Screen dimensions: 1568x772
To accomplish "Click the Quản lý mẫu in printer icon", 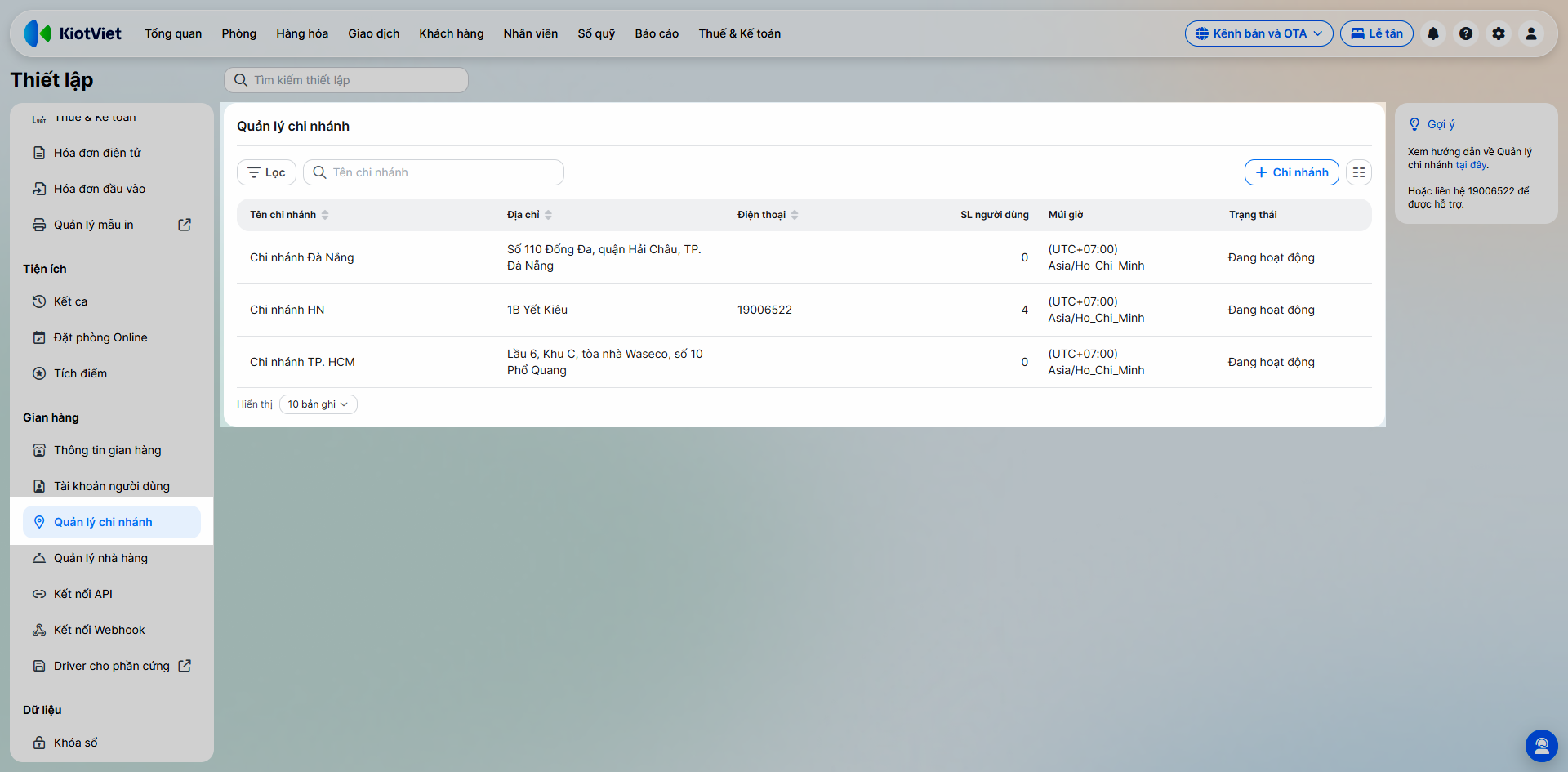I will click(x=39, y=225).
